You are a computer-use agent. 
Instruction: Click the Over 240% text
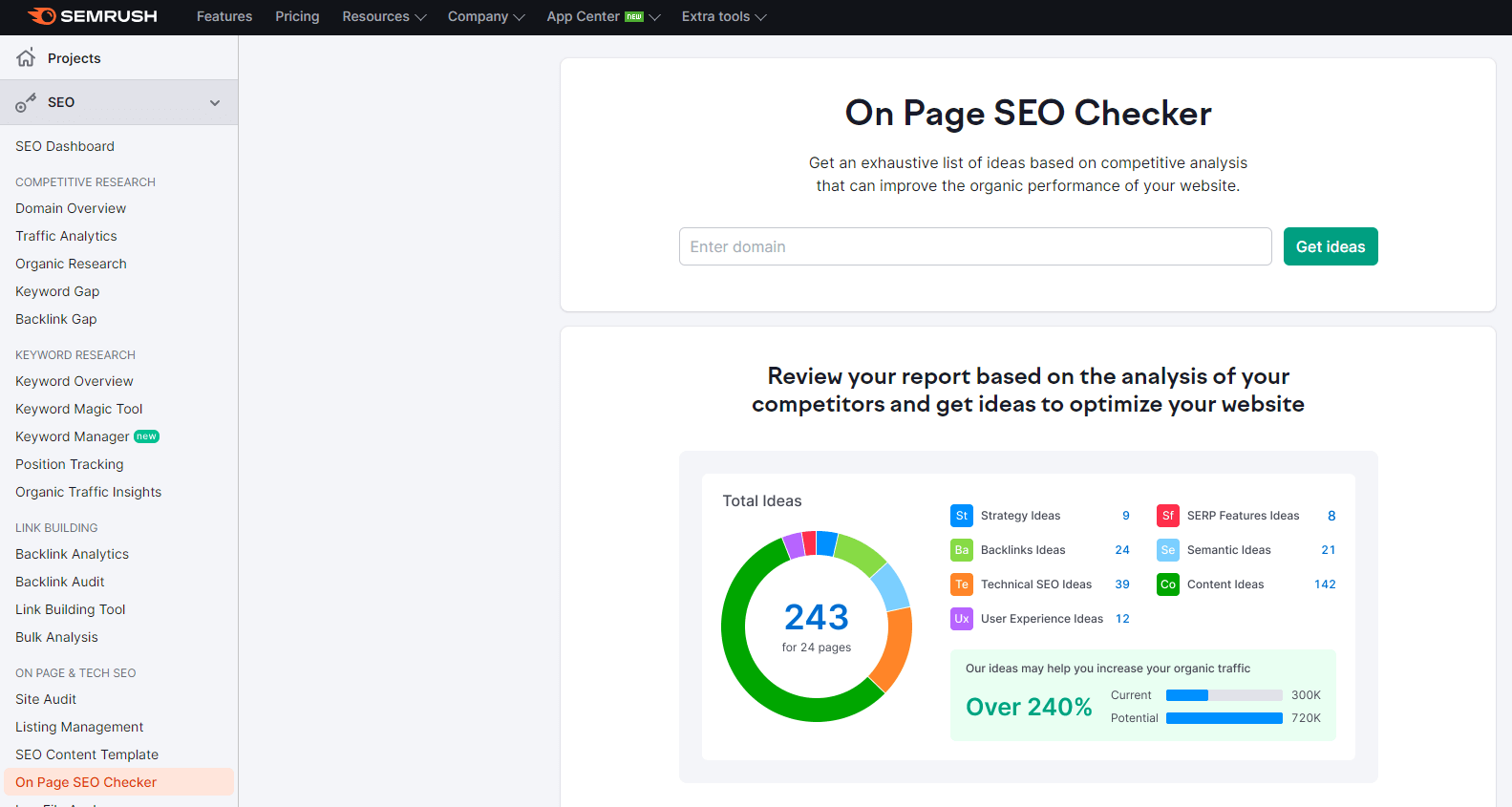[x=1029, y=707]
